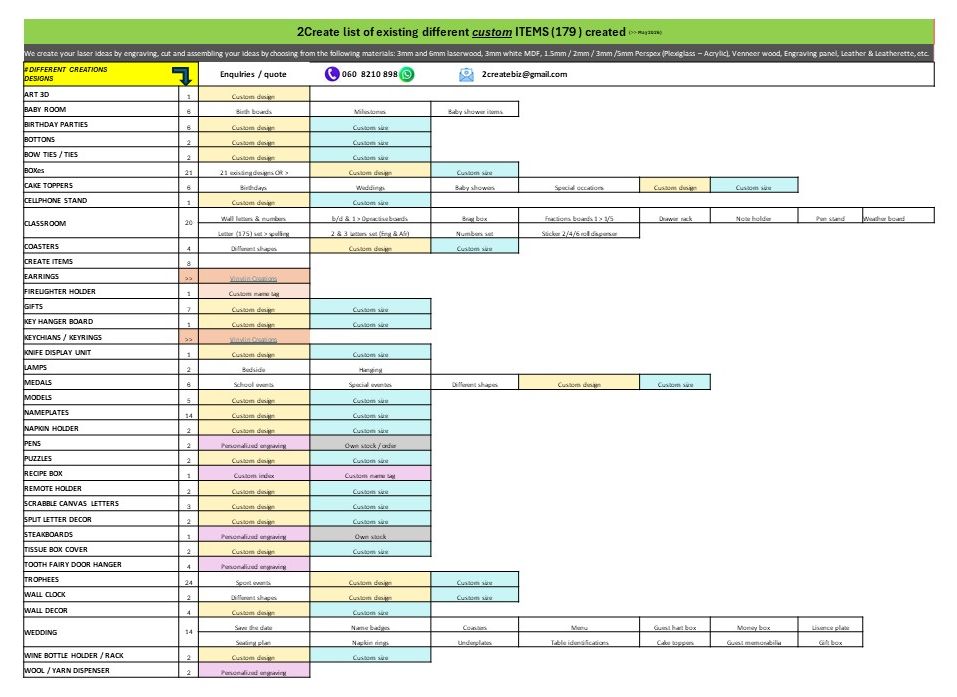957x697 pixels.
Task: Click the 'Letter (175) set > spelling' cell
Action: click(x=254, y=233)
